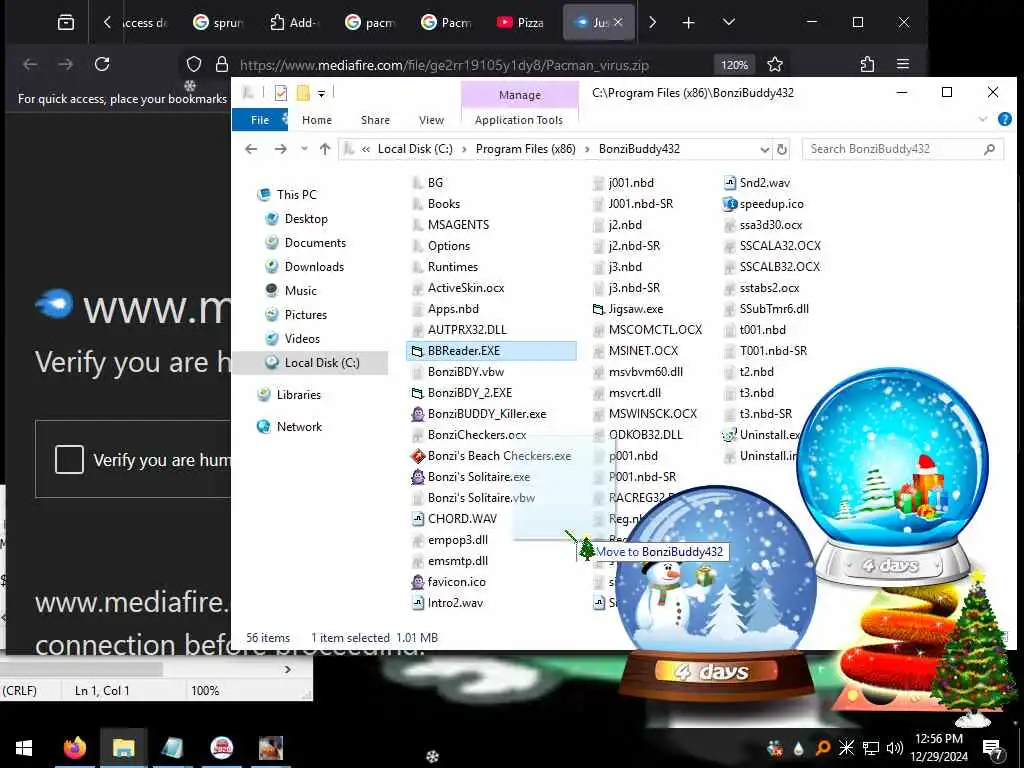Select the MSWINSCK.OCX file

[x=652, y=414]
